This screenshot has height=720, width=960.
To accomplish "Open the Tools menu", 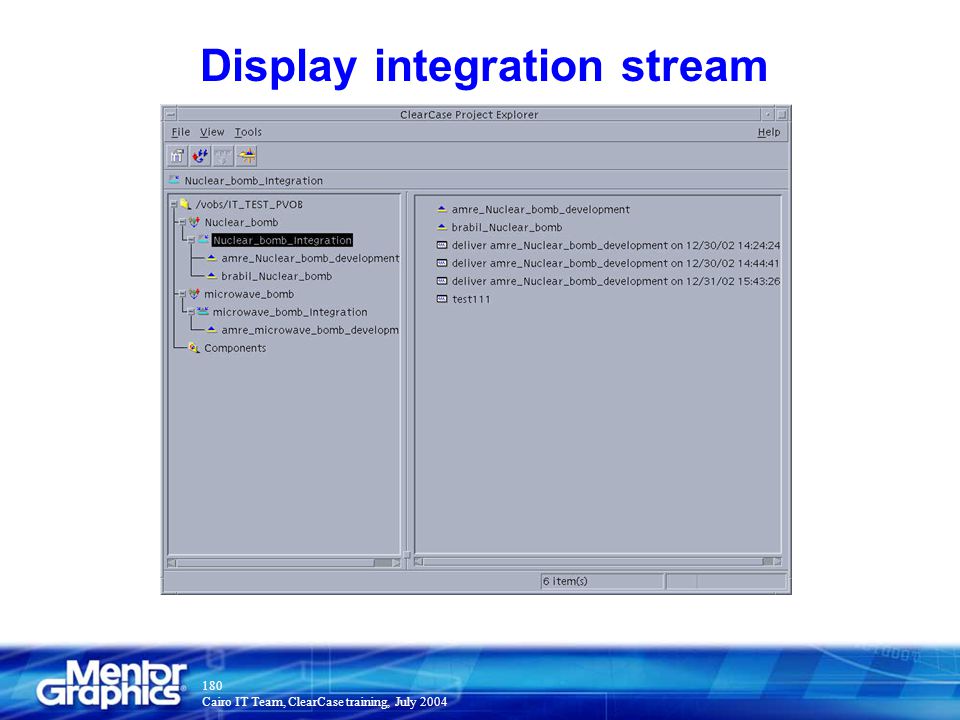I will click(248, 132).
